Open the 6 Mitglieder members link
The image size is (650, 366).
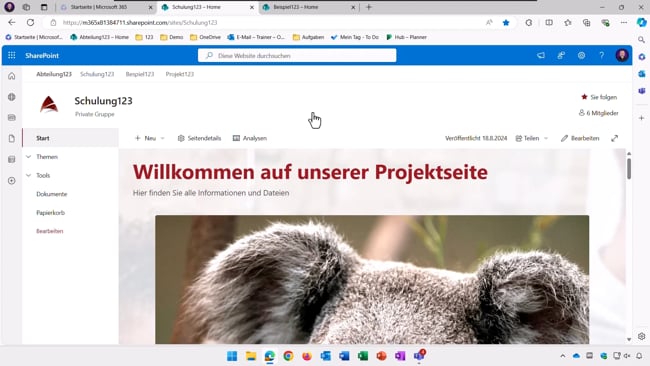pyautogui.click(x=598, y=113)
